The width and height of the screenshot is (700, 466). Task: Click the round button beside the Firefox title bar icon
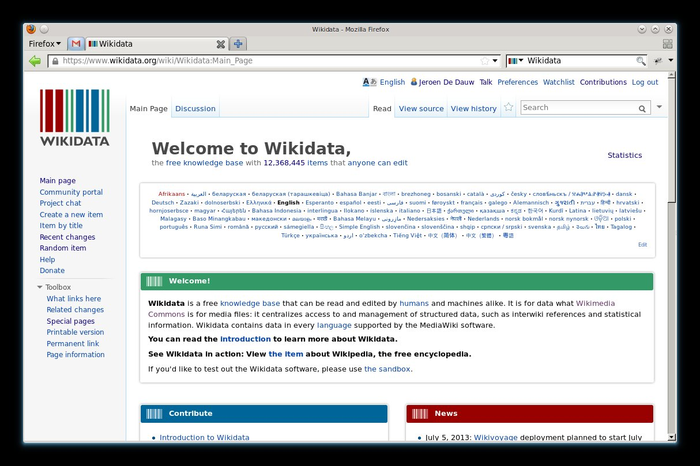(x=44, y=29)
